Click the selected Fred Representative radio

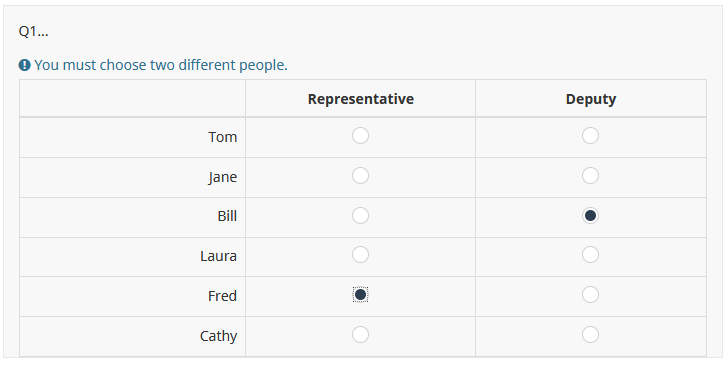pos(360,294)
